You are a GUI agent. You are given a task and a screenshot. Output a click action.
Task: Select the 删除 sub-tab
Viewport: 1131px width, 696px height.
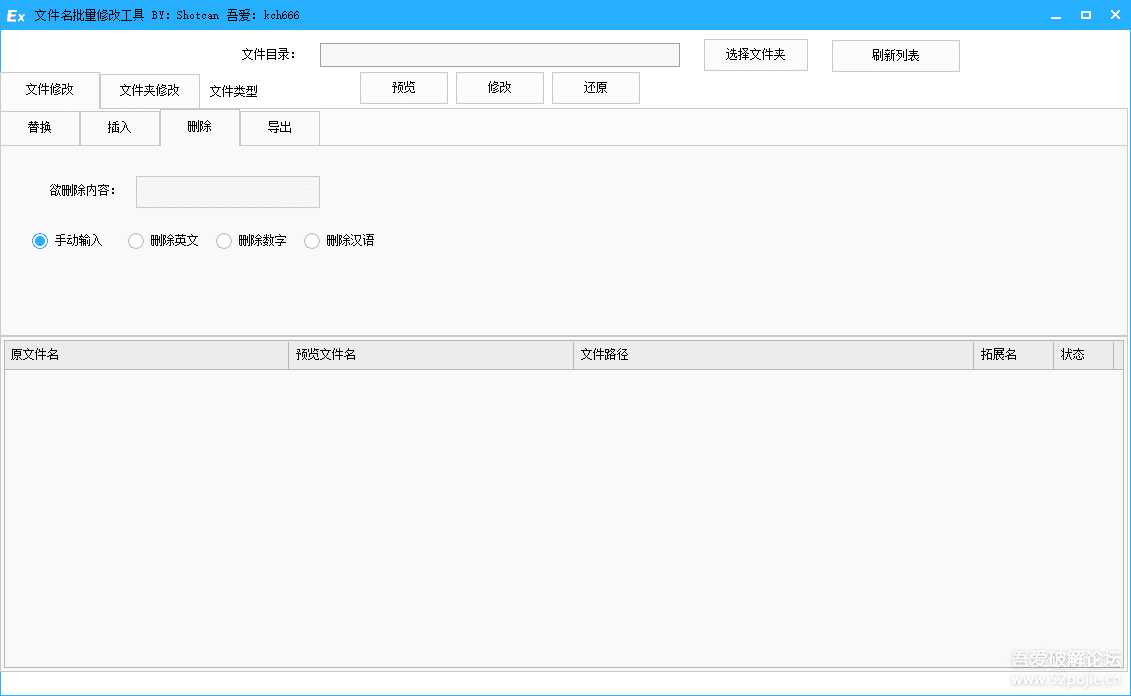click(198, 127)
